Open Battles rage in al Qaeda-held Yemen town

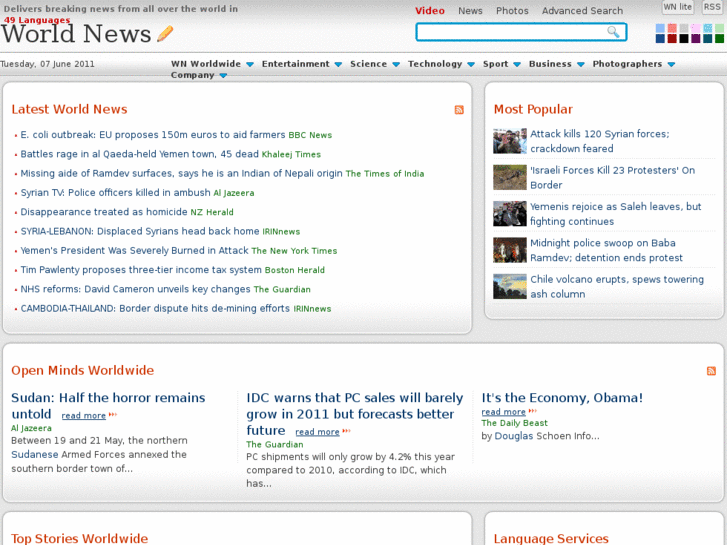pyautogui.click(x=139, y=154)
